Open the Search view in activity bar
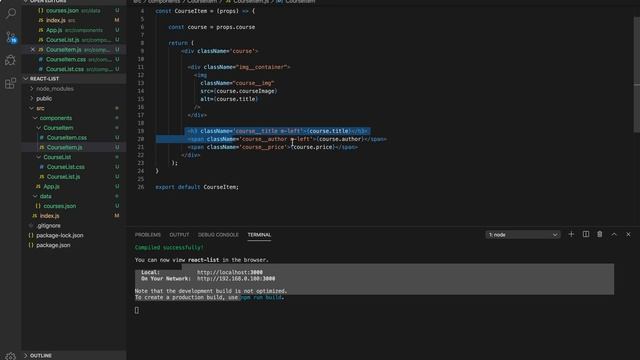Viewport: 640px width, 360px height. click(x=11, y=13)
